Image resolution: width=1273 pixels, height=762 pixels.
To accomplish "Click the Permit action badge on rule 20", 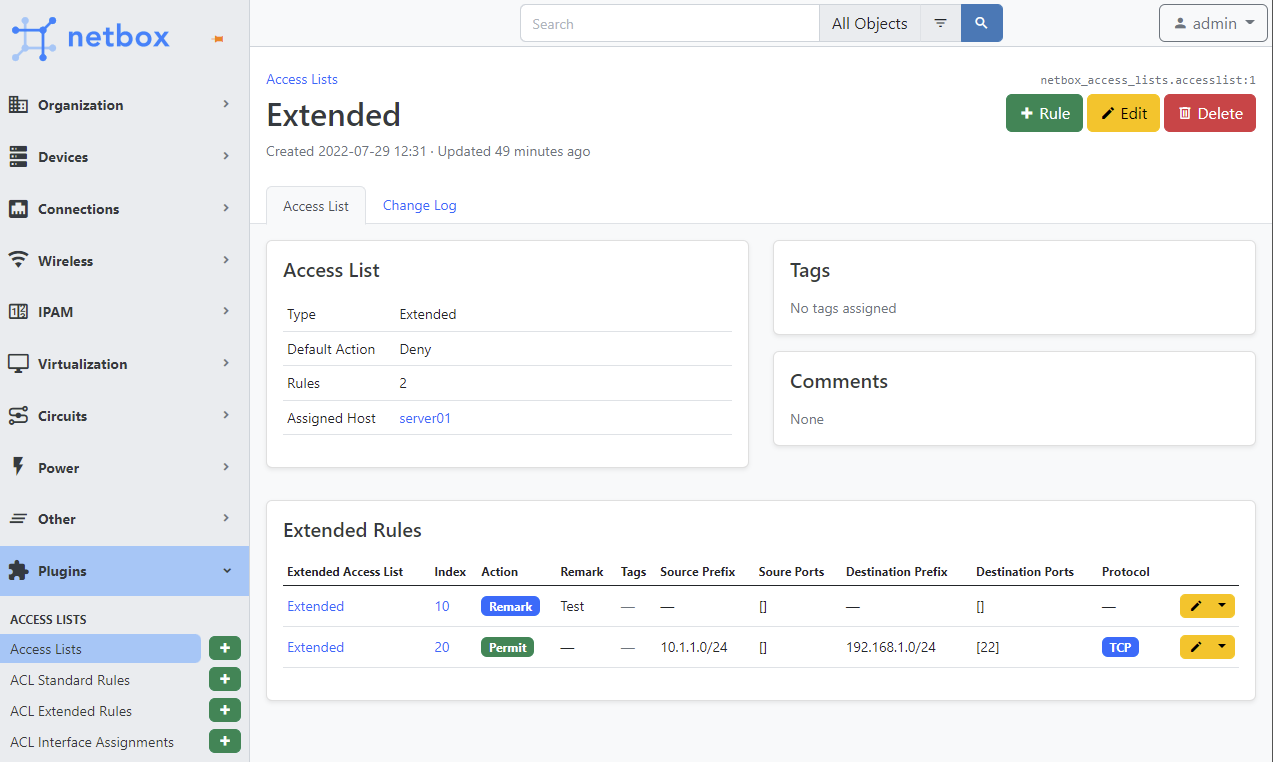I will coord(507,647).
